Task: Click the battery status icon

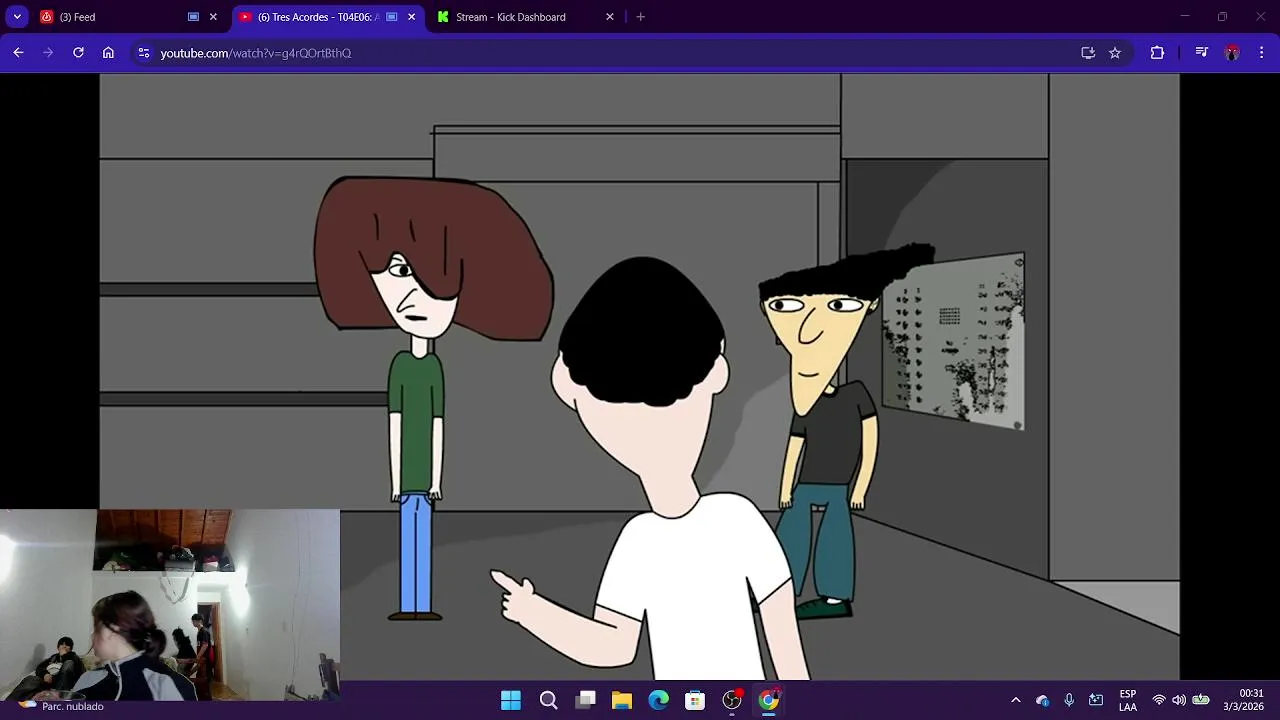Action: coord(1201,700)
